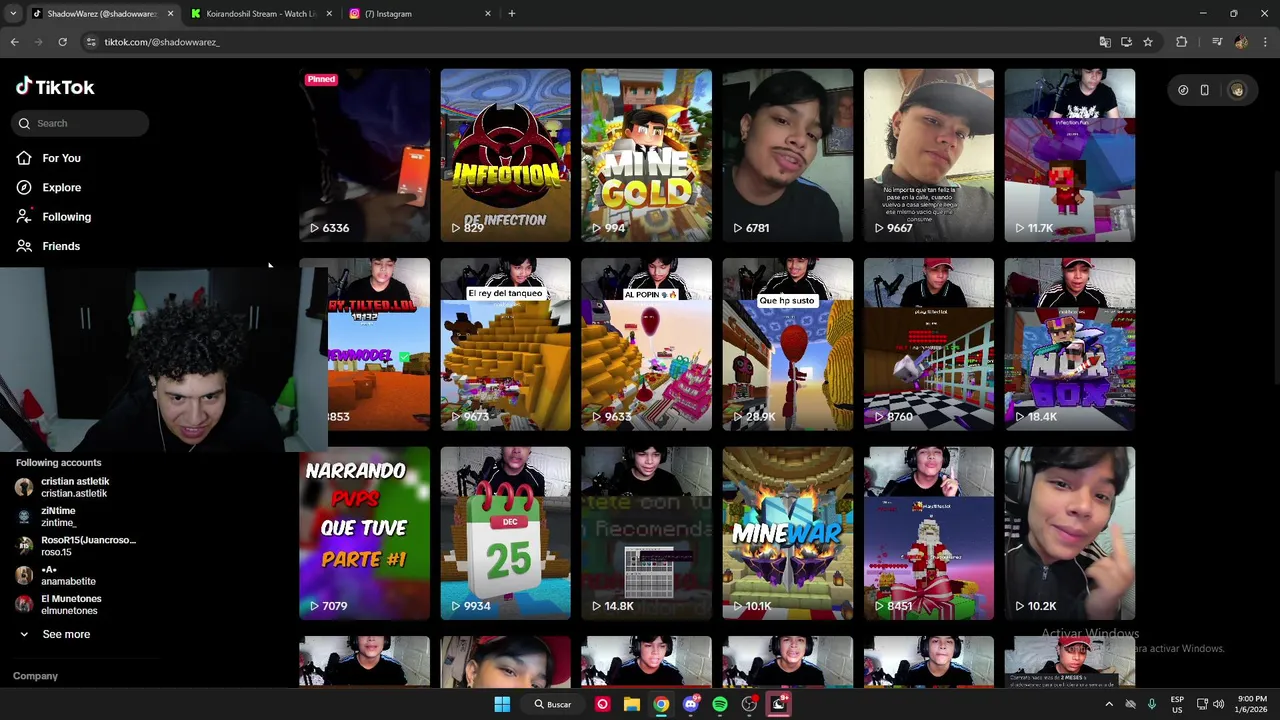This screenshot has width=1280, height=720.
Task: Click the TikTok Search field
Action: point(82,123)
